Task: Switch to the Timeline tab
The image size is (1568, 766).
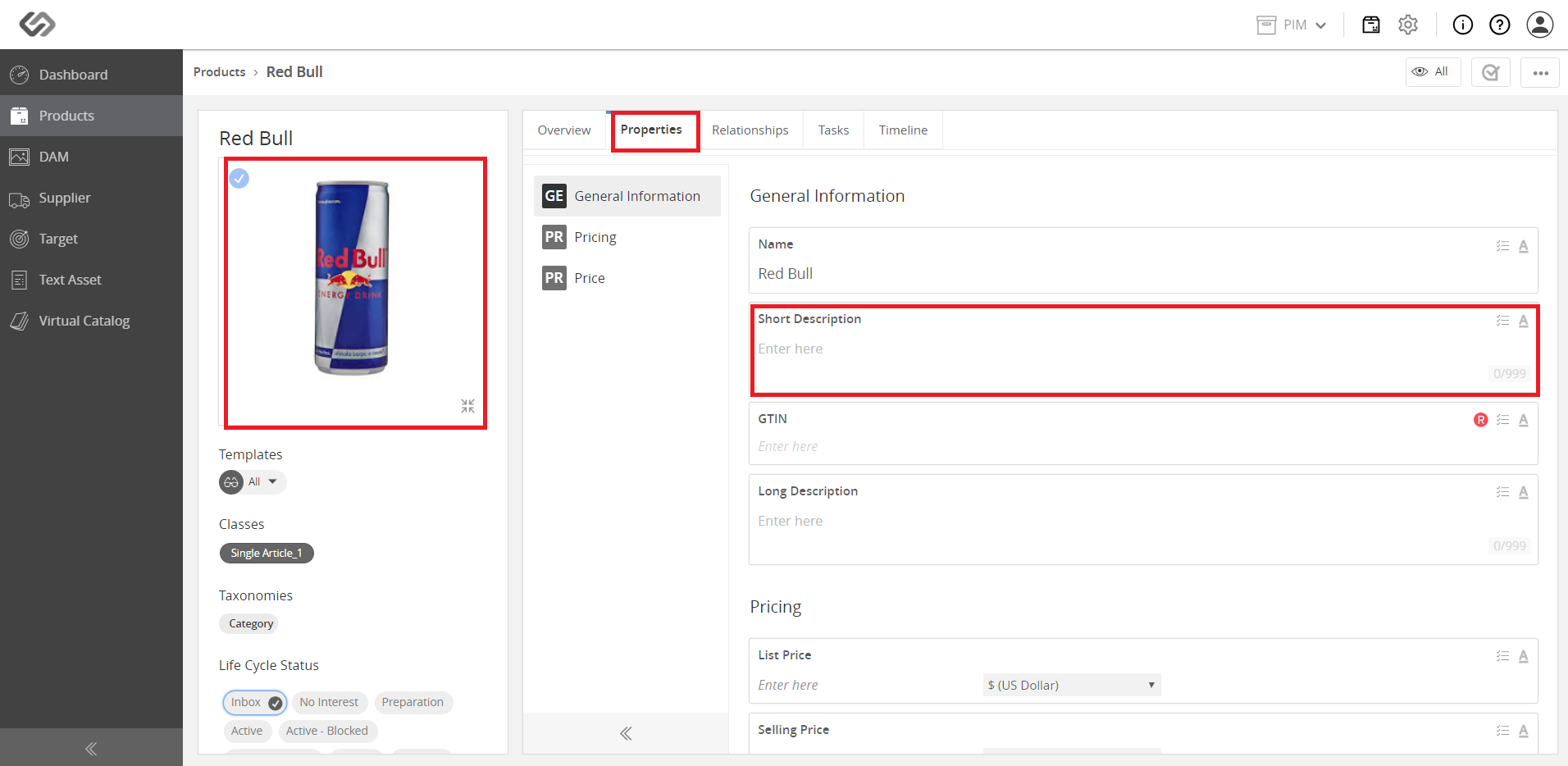Action: pyautogui.click(x=903, y=130)
